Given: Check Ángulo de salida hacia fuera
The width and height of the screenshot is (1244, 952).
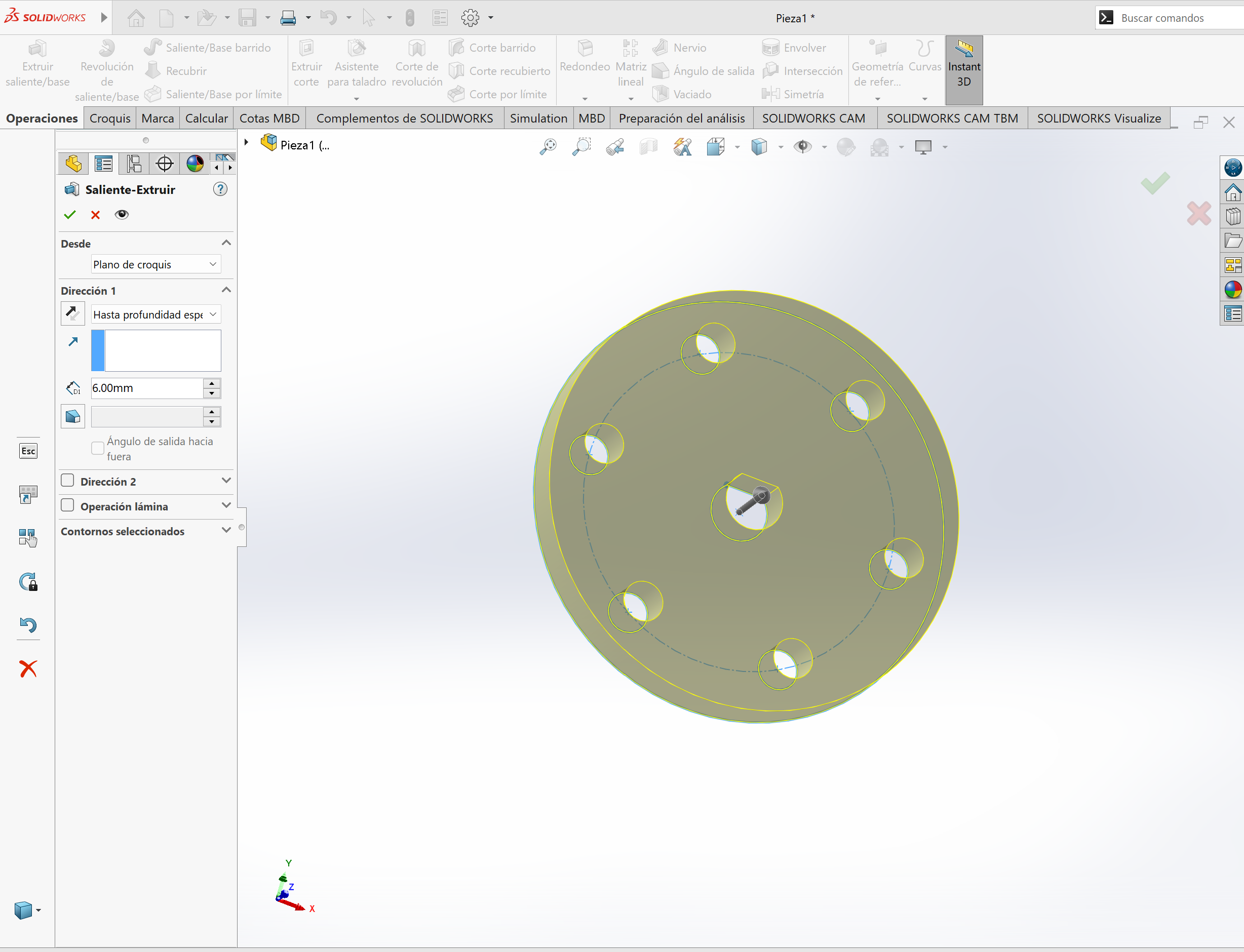Looking at the screenshot, I should [97, 448].
